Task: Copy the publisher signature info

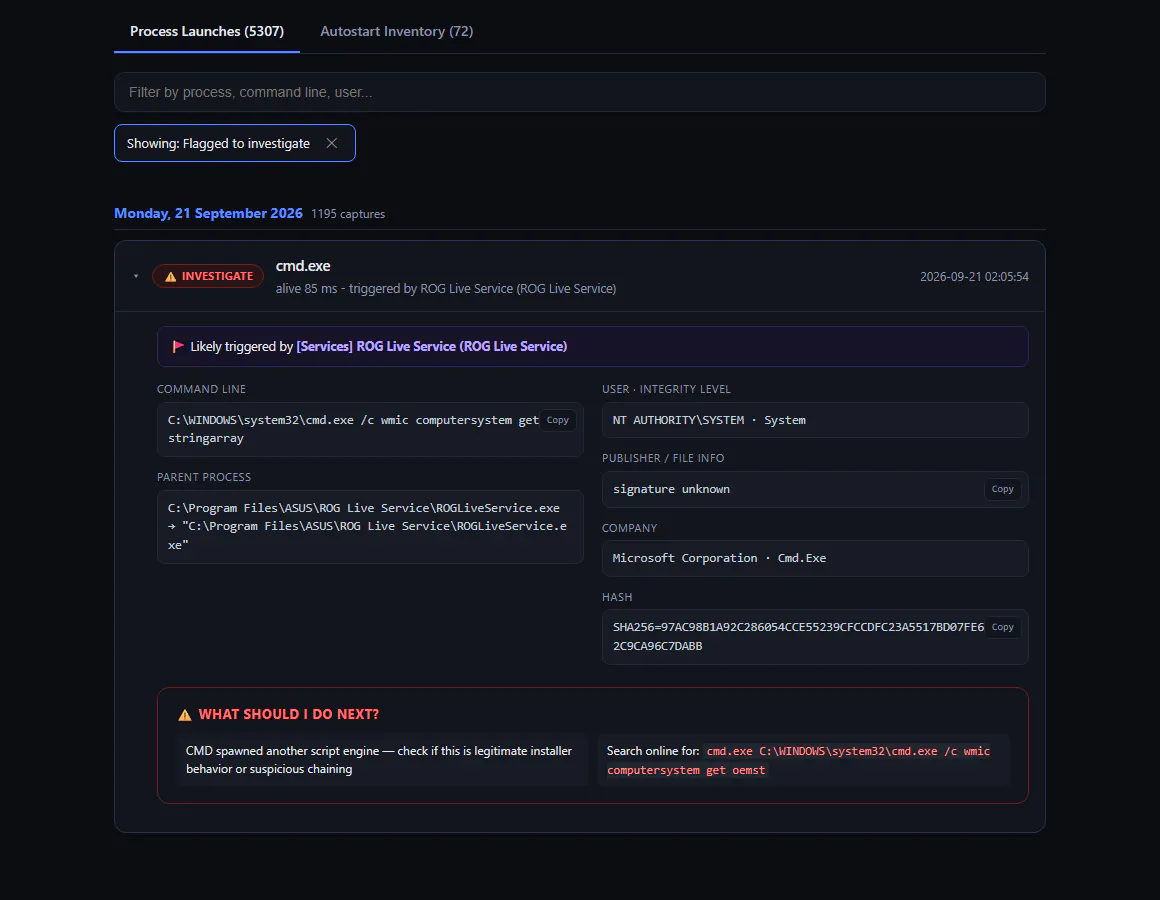Action: [1002, 489]
